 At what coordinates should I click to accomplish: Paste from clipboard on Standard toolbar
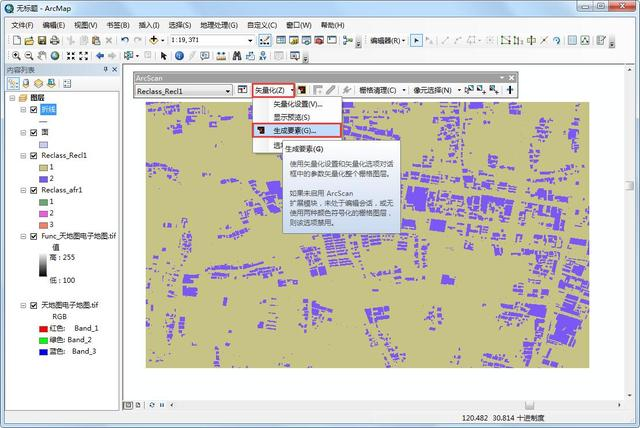tap(96, 40)
